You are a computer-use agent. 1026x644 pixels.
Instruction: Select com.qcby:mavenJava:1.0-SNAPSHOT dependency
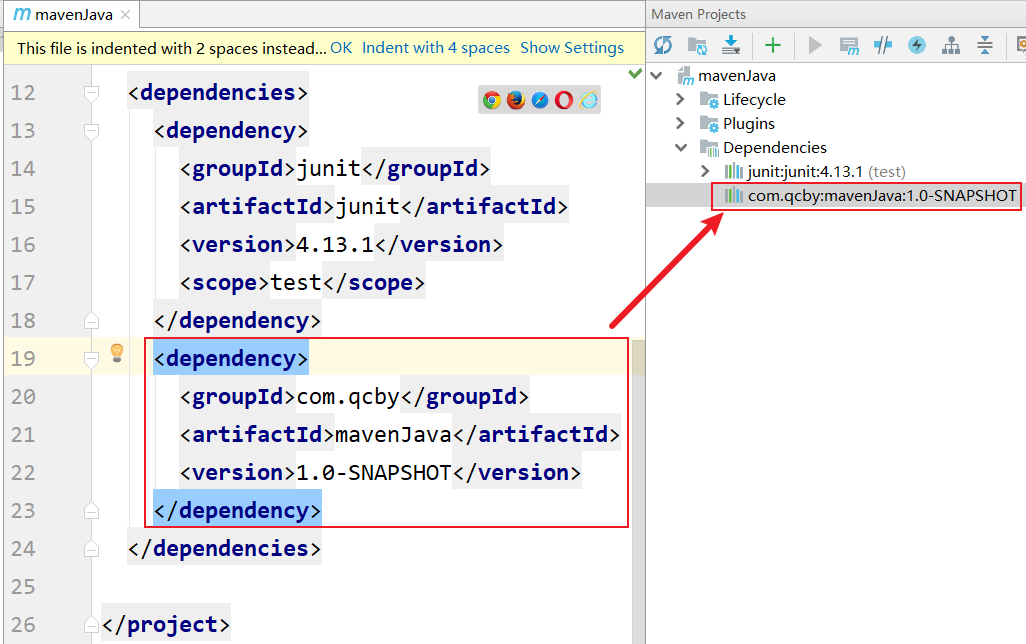(882, 196)
